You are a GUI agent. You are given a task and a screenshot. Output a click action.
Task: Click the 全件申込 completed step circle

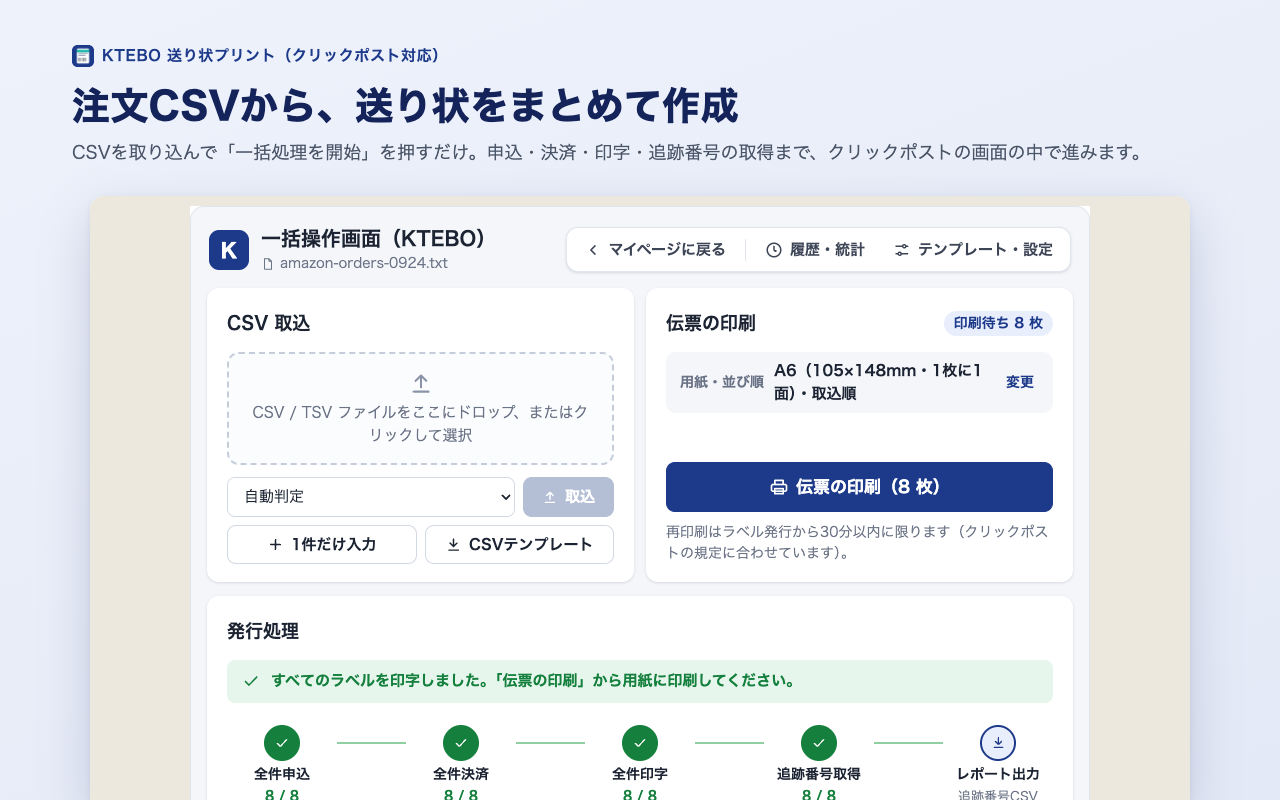(282, 743)
